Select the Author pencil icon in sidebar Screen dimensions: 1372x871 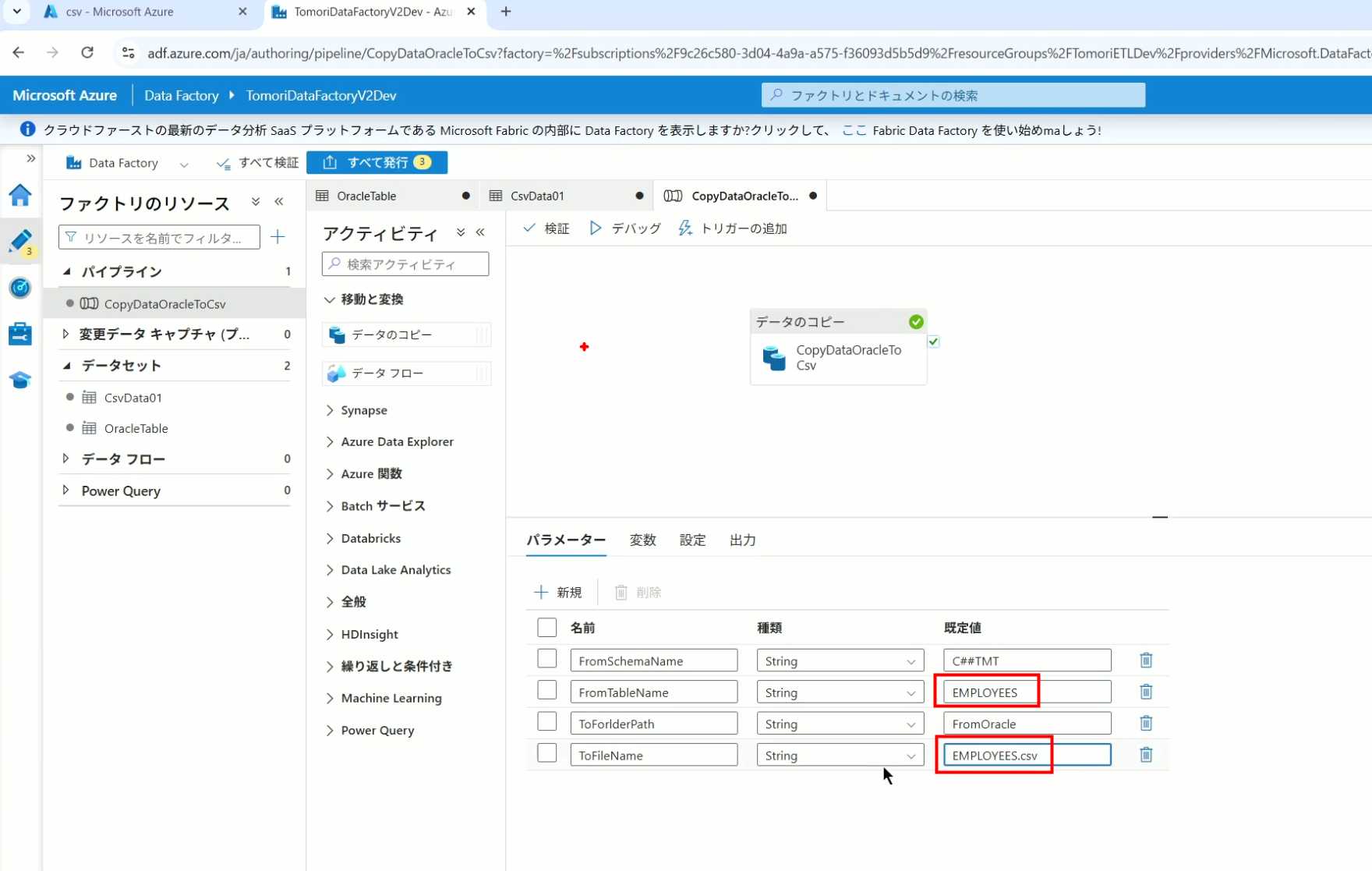pyautogui.click(x=20, y=241)
